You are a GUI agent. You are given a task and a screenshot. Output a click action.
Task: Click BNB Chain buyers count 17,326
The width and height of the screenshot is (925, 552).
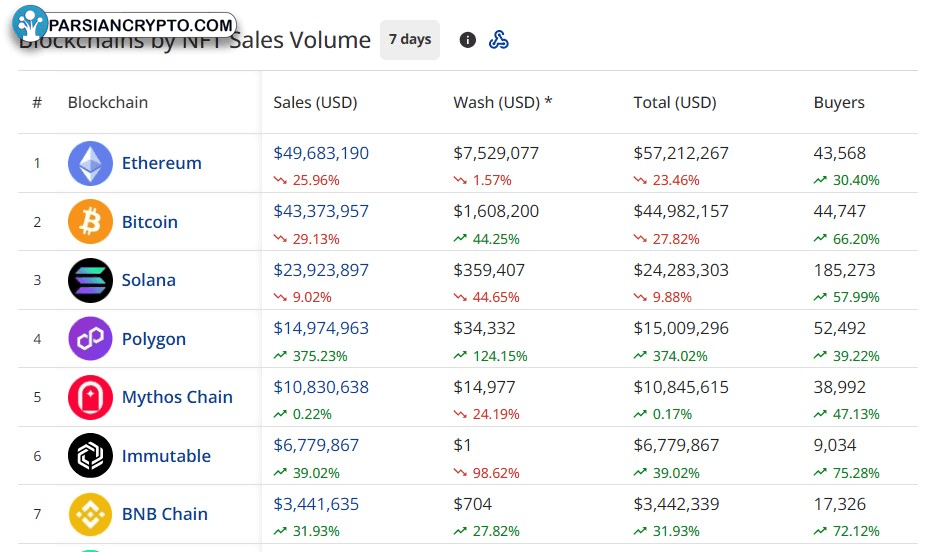point(839,504)
